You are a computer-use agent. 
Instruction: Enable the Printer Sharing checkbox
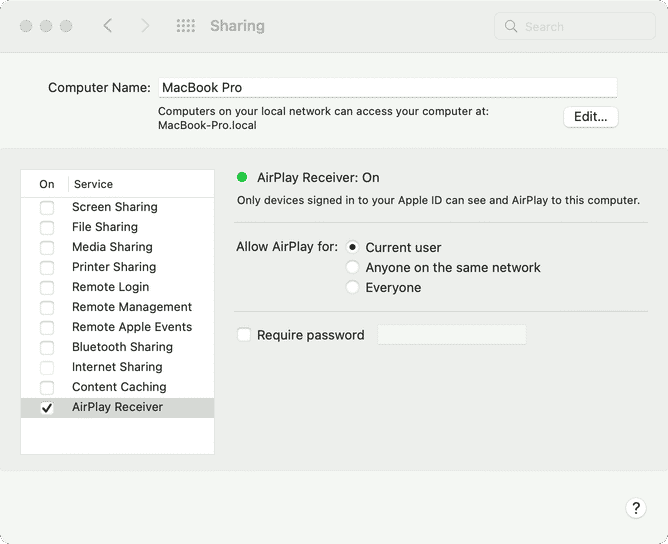click(x=47, y=268)
